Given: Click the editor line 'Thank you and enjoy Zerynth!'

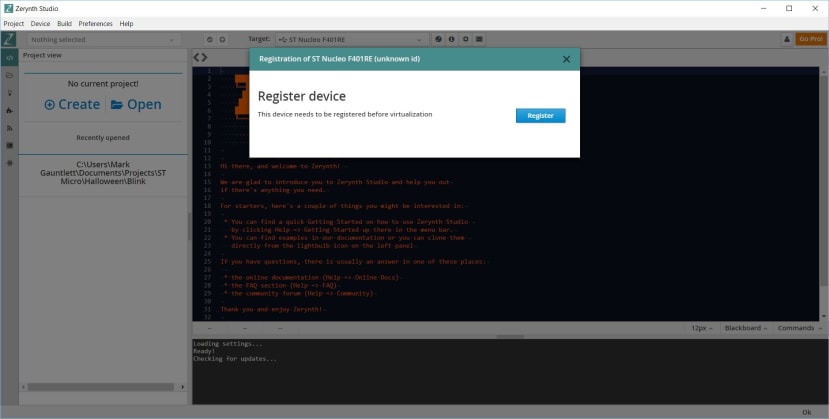Looking at the screenshot, I should pyautogui.click(x=271, y=309).
